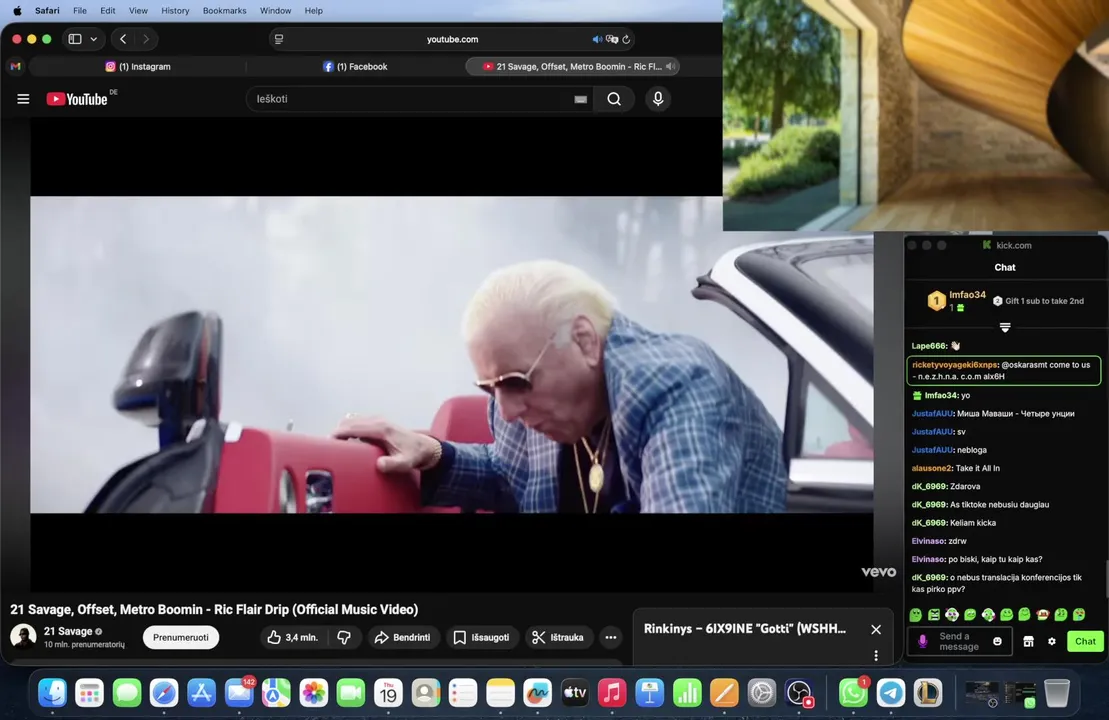1109x720 pixels.
Task: Open Telegram from the Dock
Action: pos(891,693)
